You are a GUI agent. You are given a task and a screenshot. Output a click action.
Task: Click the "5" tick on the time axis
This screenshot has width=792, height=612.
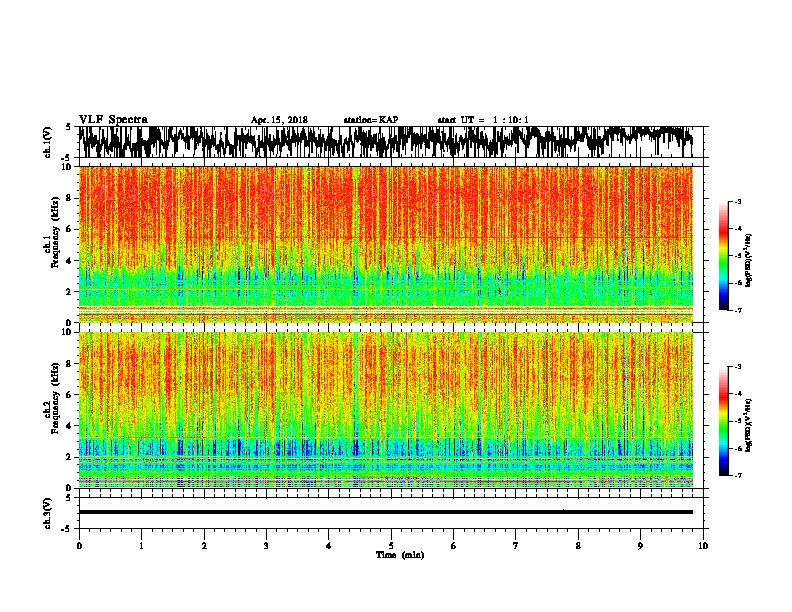(391, 546)
